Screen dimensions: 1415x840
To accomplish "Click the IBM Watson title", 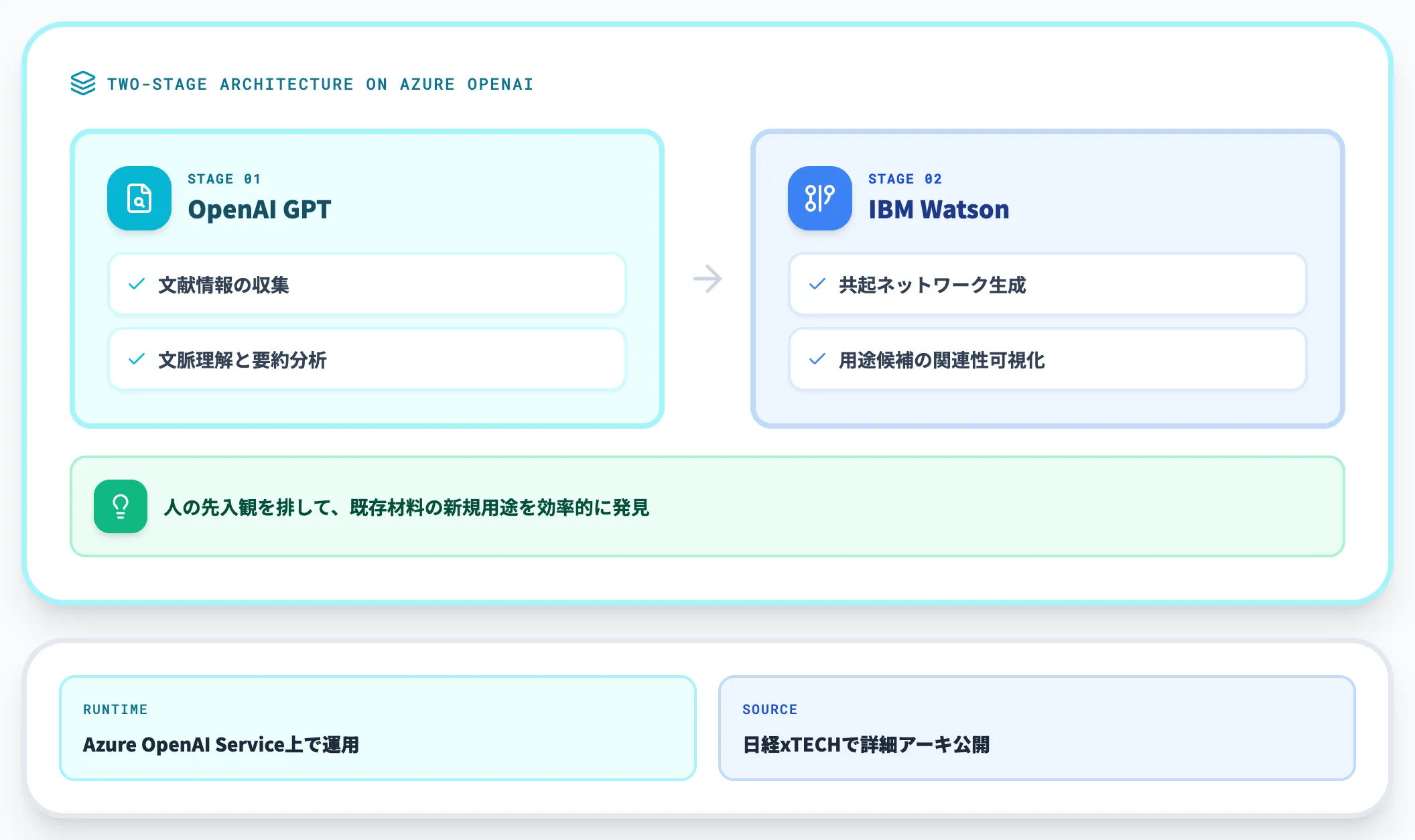I will 939,210.
